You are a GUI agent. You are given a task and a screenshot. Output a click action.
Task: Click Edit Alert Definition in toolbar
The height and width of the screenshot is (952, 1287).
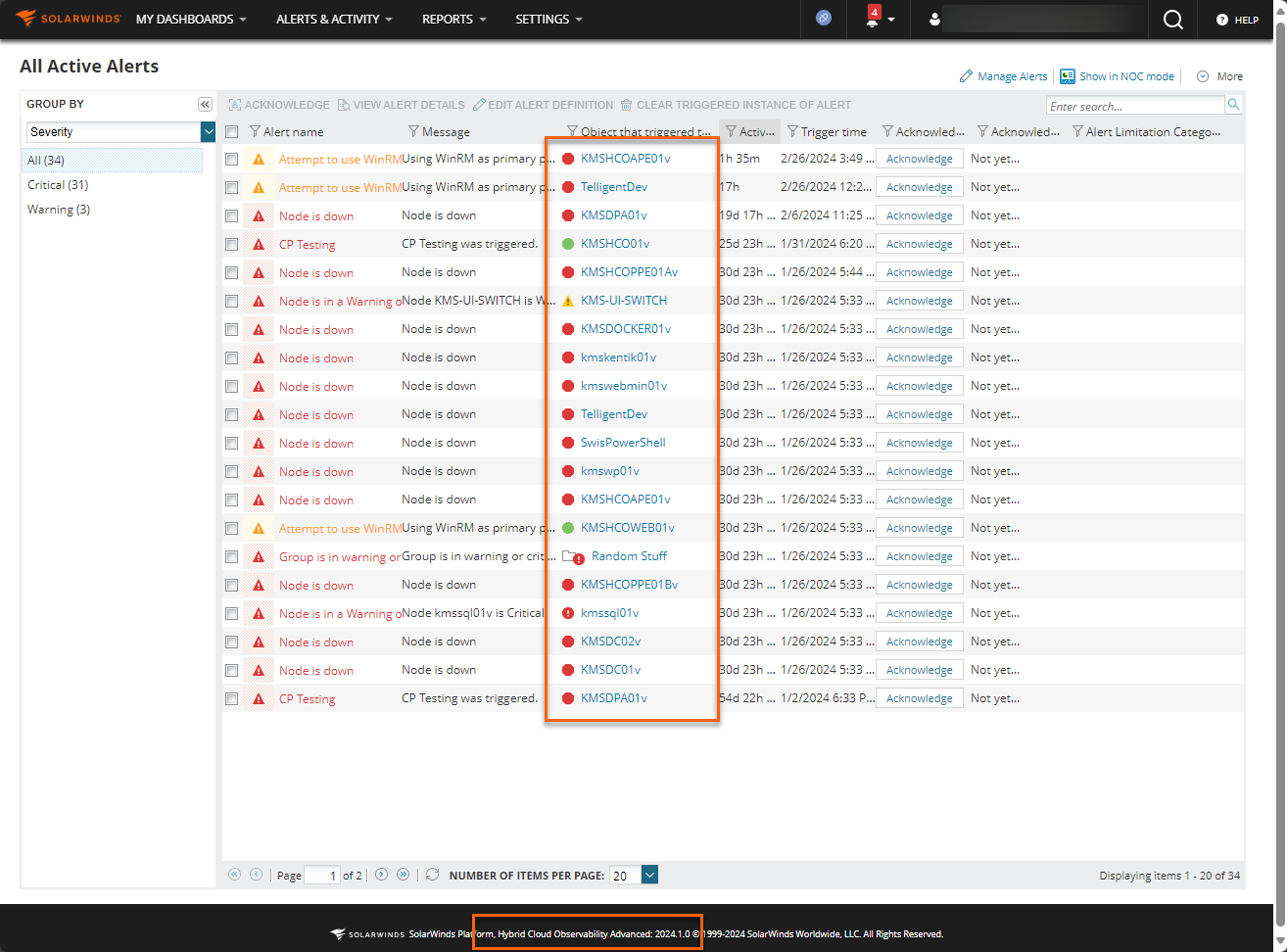pyautogui.click(x=544, y=105)
